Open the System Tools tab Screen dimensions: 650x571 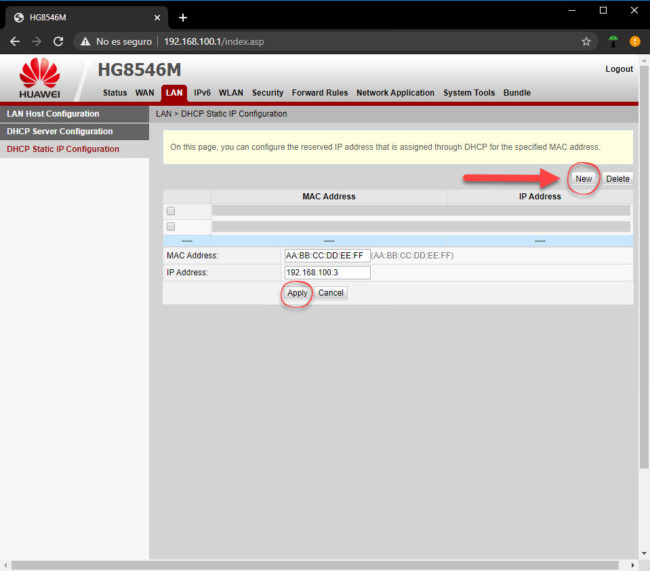469,92
